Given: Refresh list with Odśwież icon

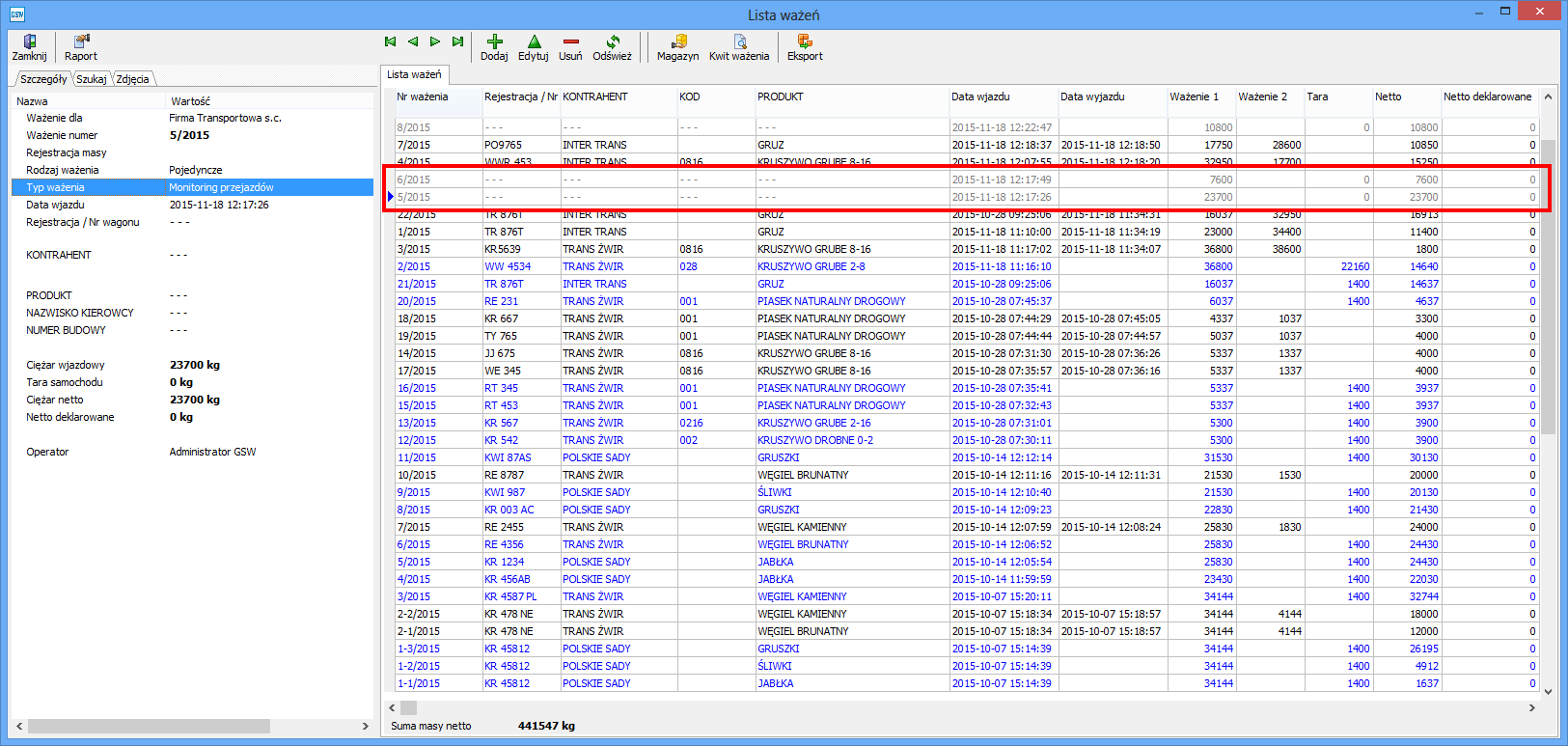Looking at the screenshot, I should tap(612, 41).
